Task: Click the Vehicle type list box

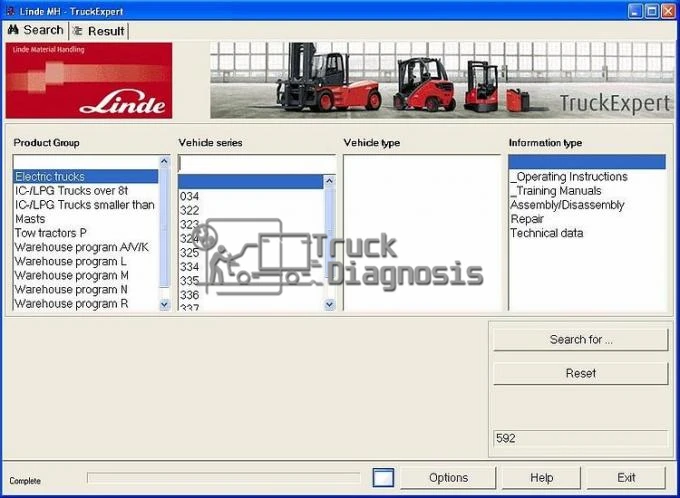Action: click(422, 233)
